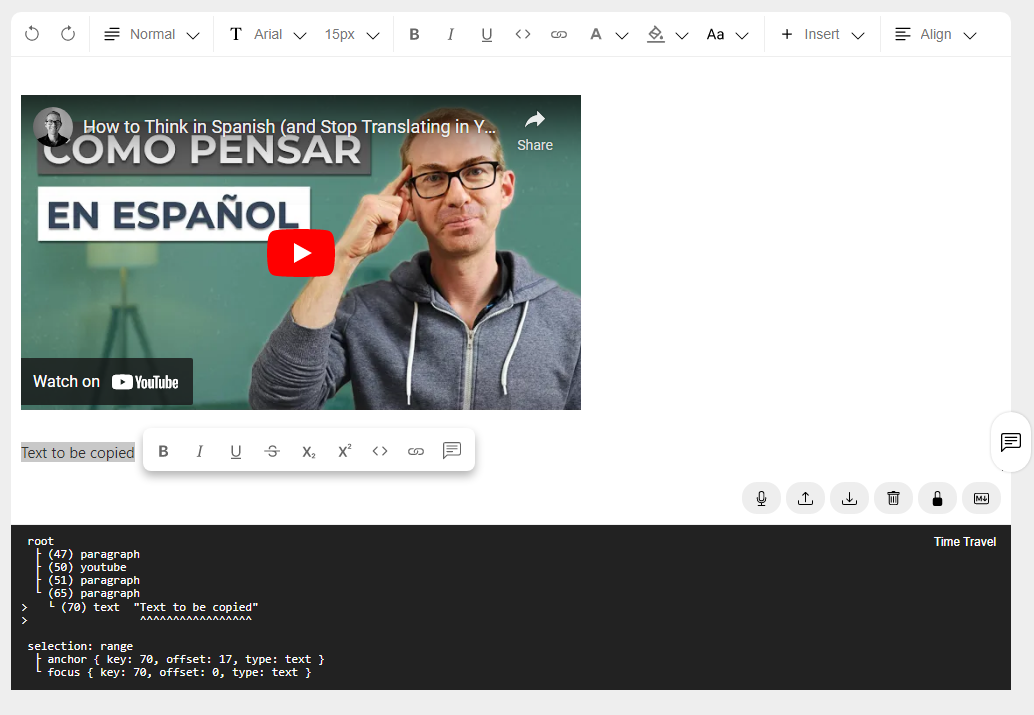This screenshot has height=715, width=1034.
Task: Open the Insert menu
Action: tap(822, 33)
